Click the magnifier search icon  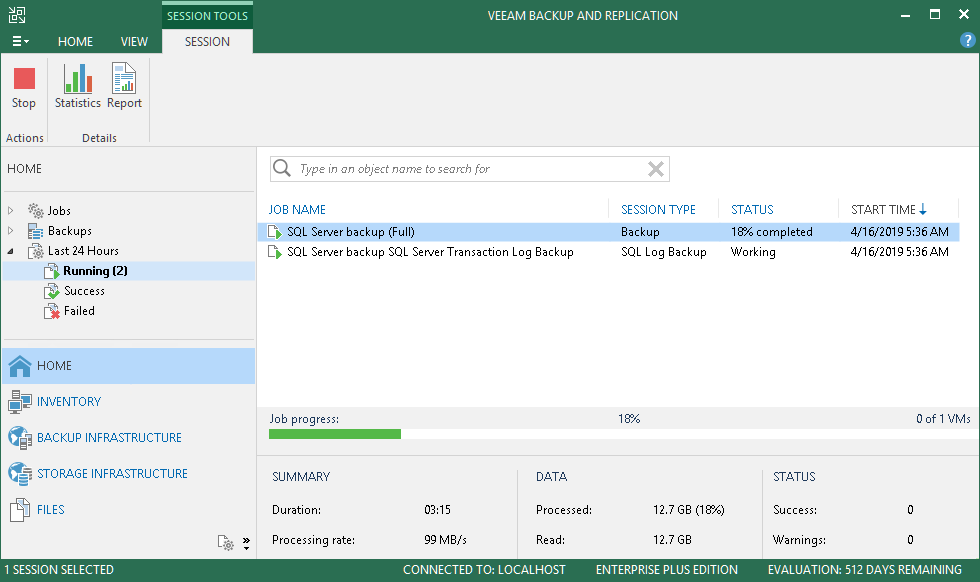[282, 168]
